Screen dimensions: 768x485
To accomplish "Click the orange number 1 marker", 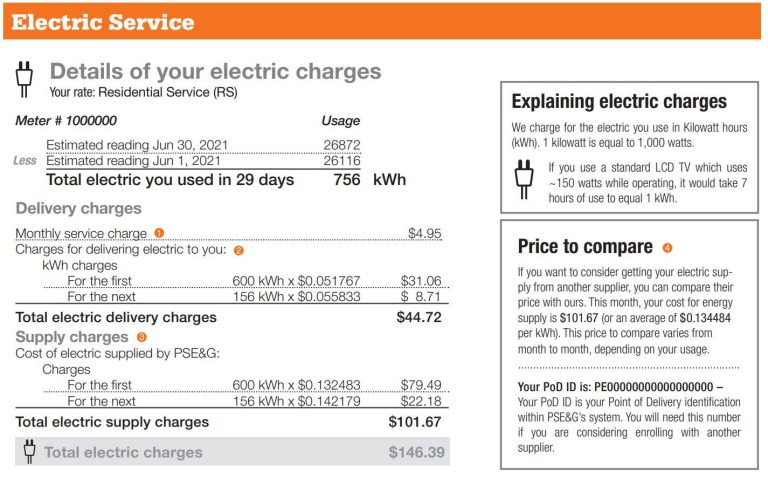I will point(159,233).
